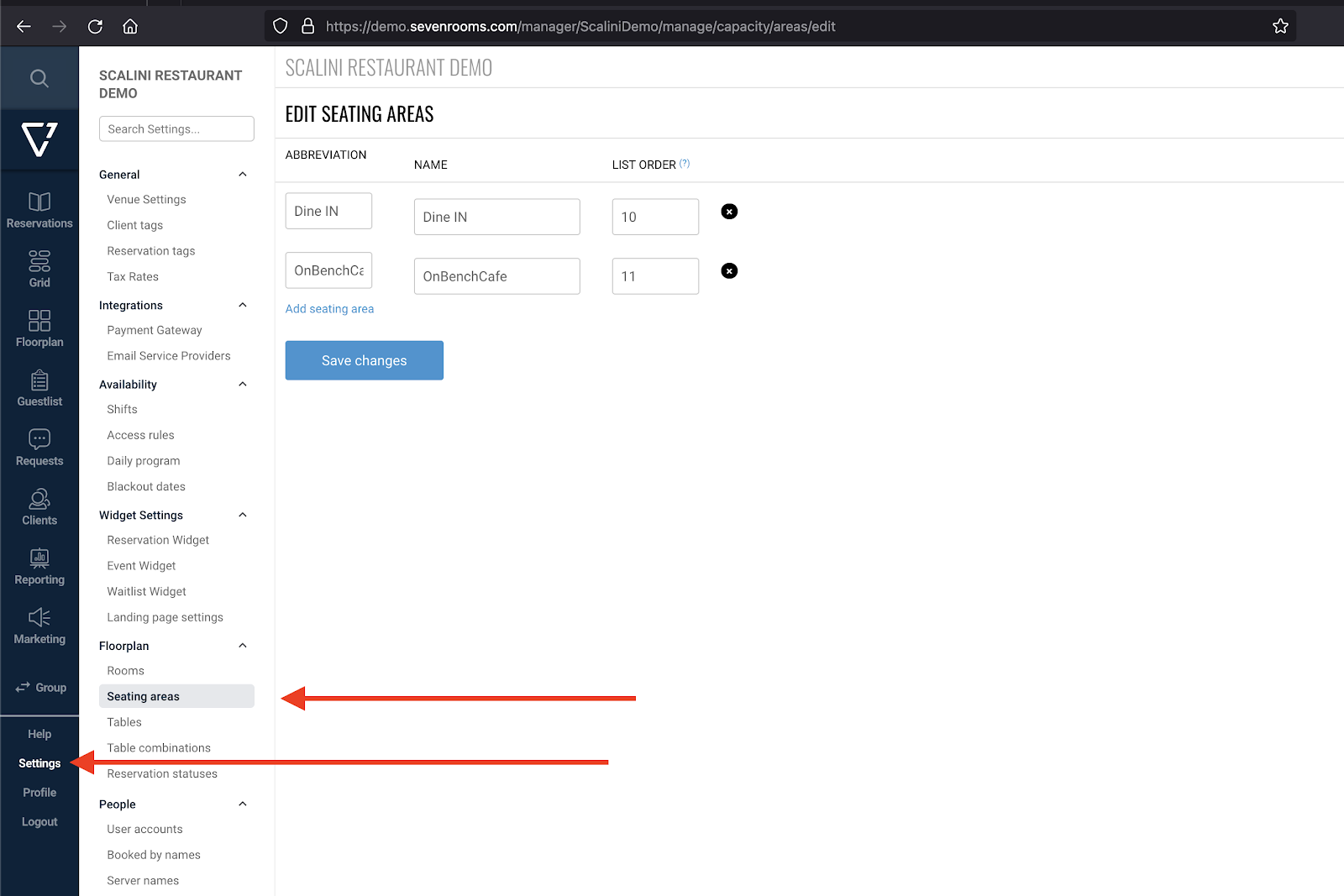Open the Marketing megaphone icon
The image size is (1344, 896).
[x=39, y=618]
